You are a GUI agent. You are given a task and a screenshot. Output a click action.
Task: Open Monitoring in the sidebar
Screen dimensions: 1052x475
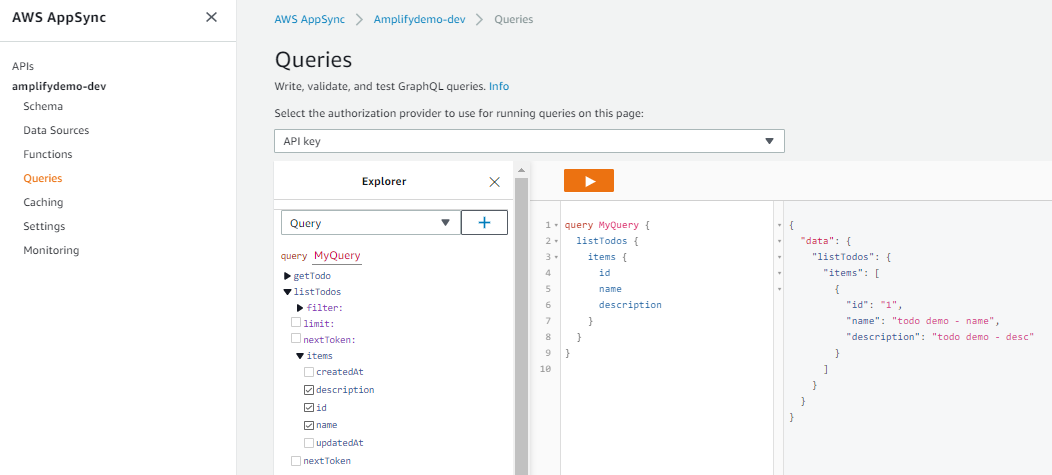click(51, 250)
